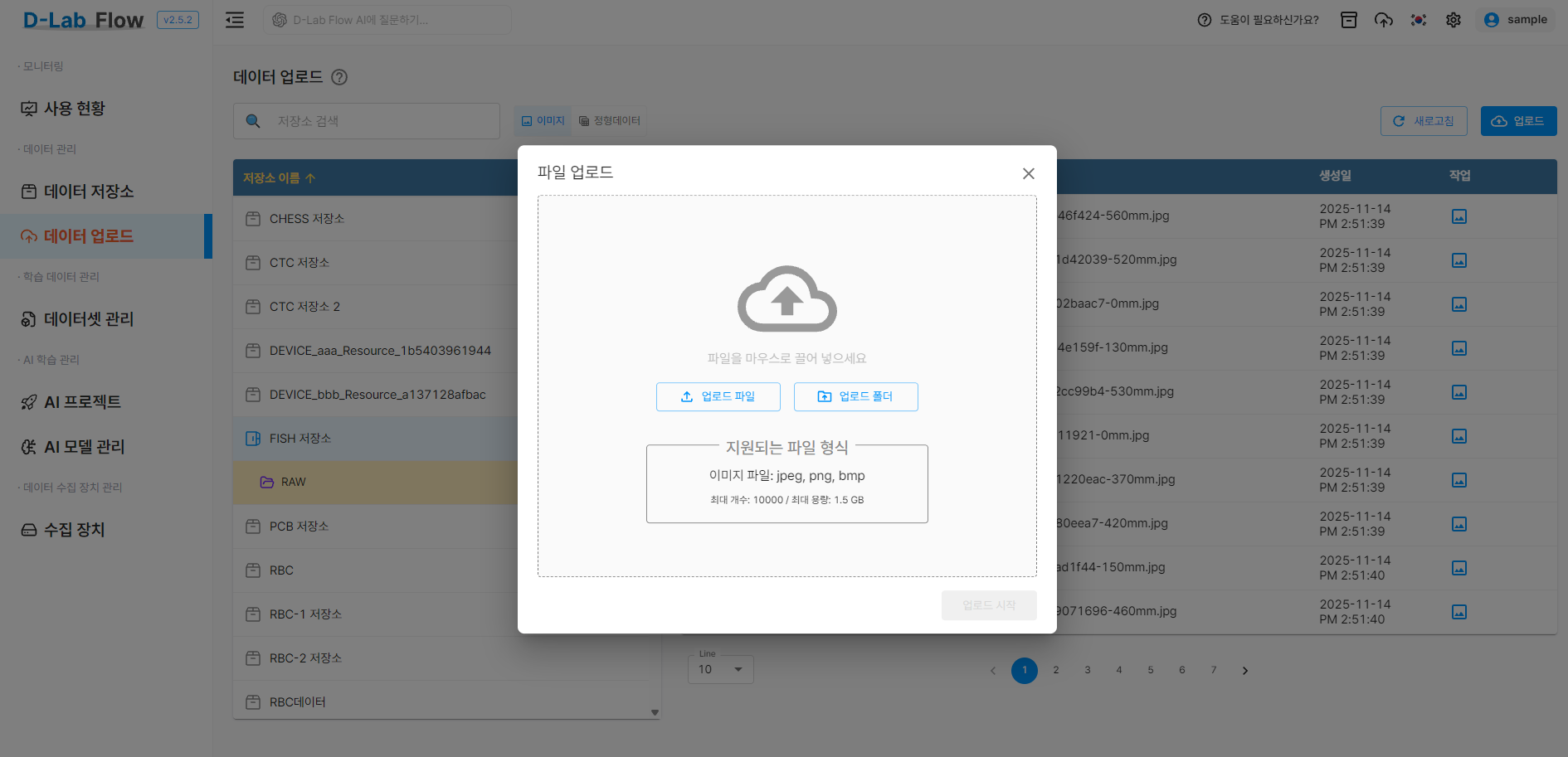View image icon for 46f424-560mm.jpg row
Screen dimensions: 1568x757
click(1459, 216)
